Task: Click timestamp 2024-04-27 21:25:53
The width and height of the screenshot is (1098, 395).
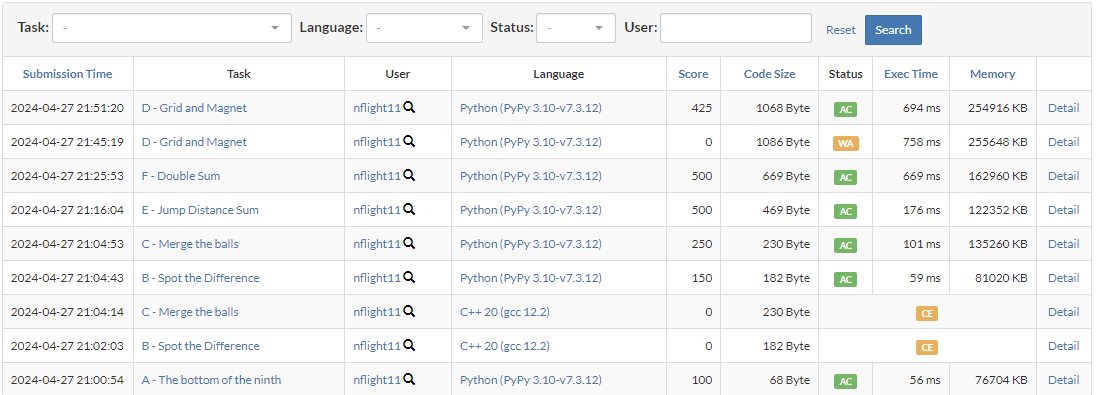Action: pos(67,176)
